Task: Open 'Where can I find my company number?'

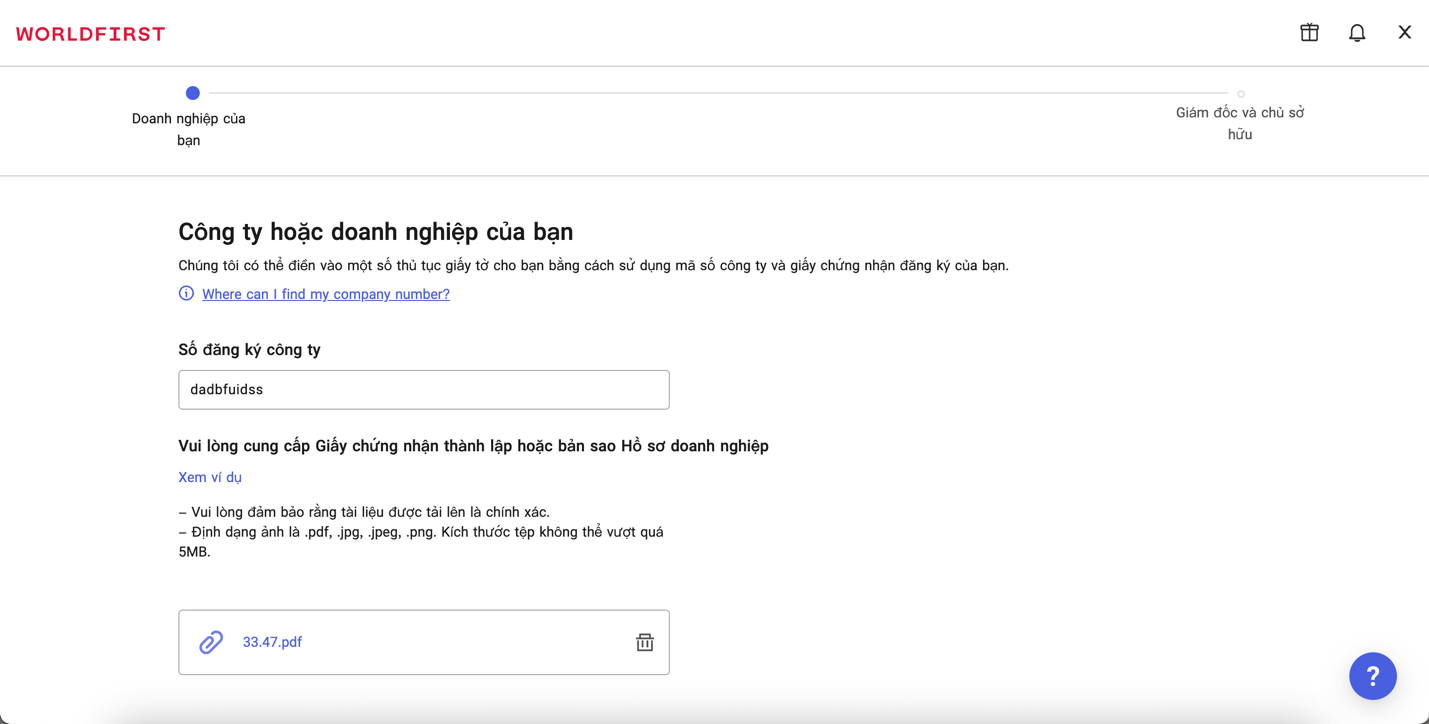Action: tap(326, 294)
